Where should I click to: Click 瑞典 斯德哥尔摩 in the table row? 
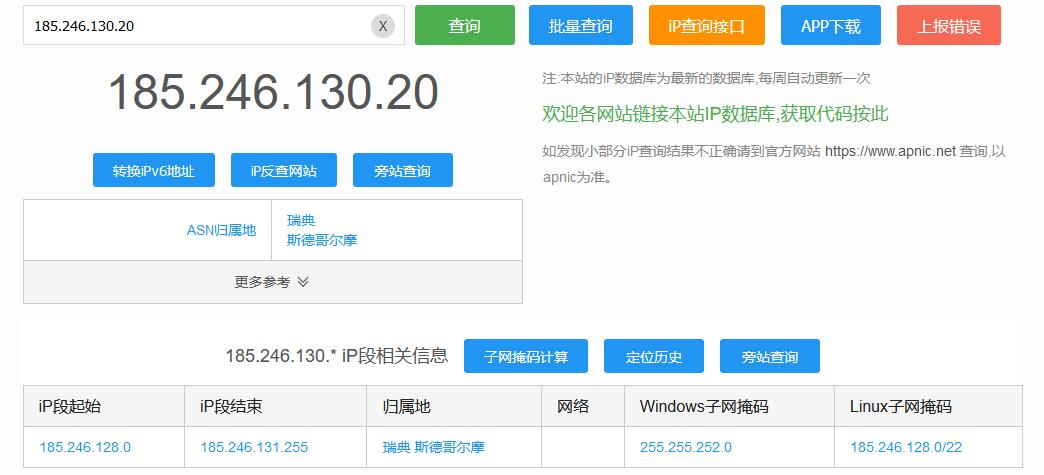click(x=433, y=447)
